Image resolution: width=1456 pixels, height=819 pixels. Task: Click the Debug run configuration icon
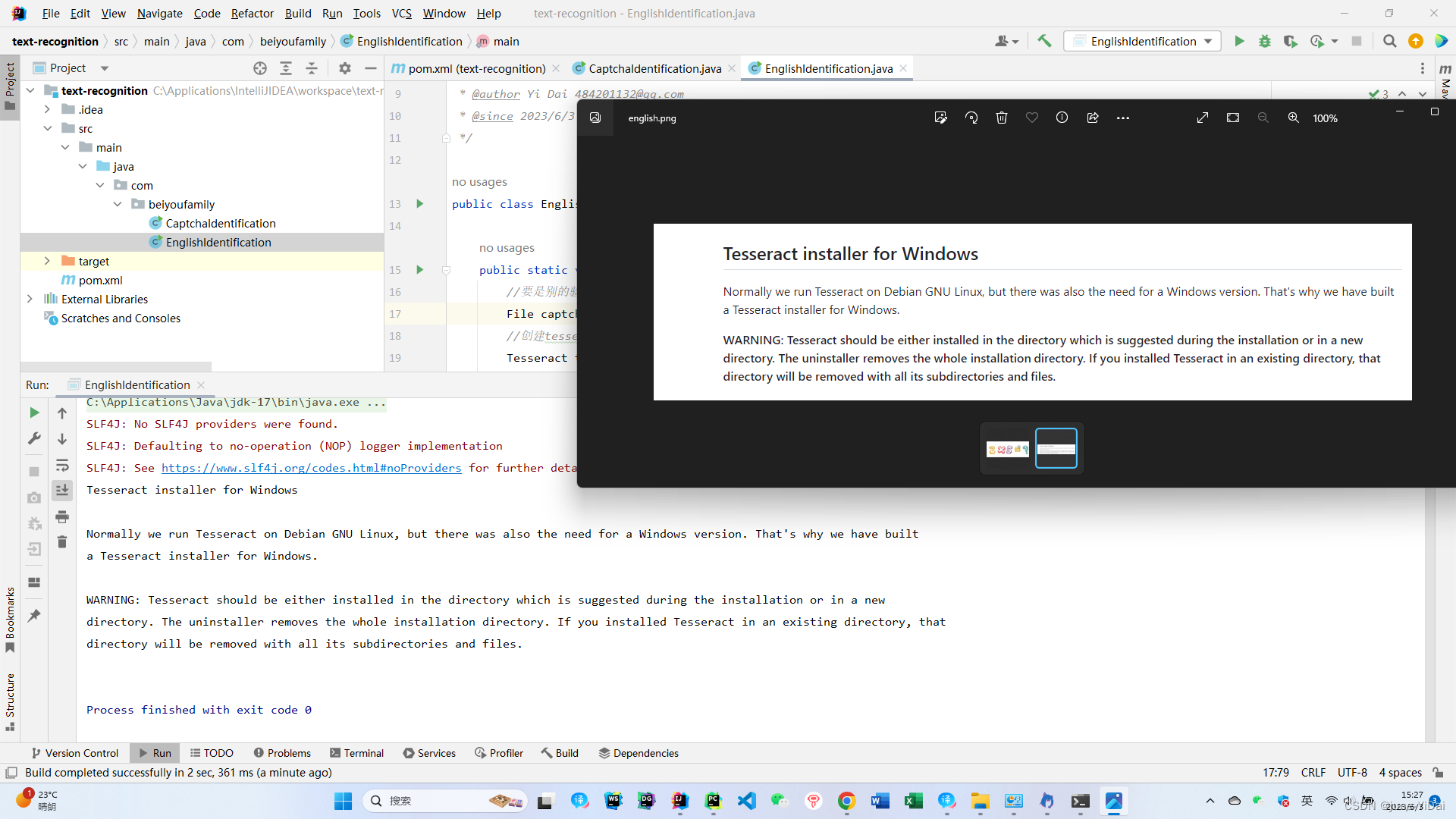1265,41
